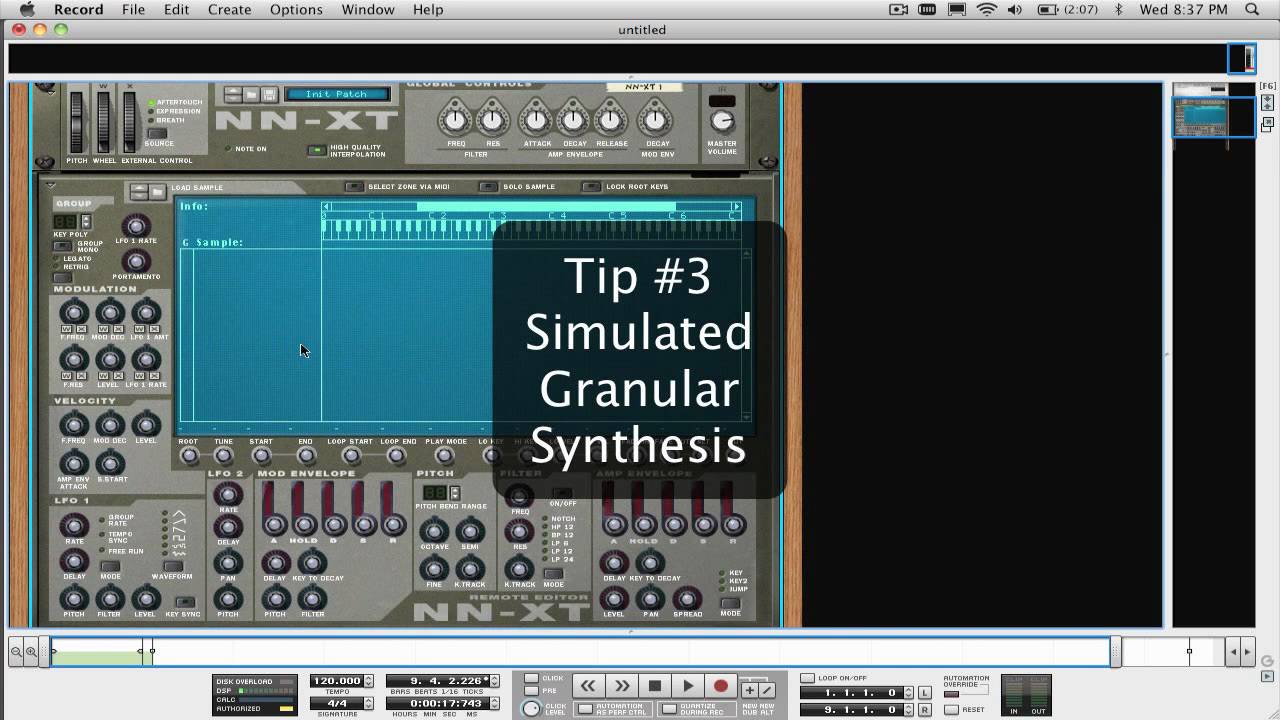Open the Edit menu
Viewport: 1280px width, 720px height.
pyautogui.click(x=176, y=9)
